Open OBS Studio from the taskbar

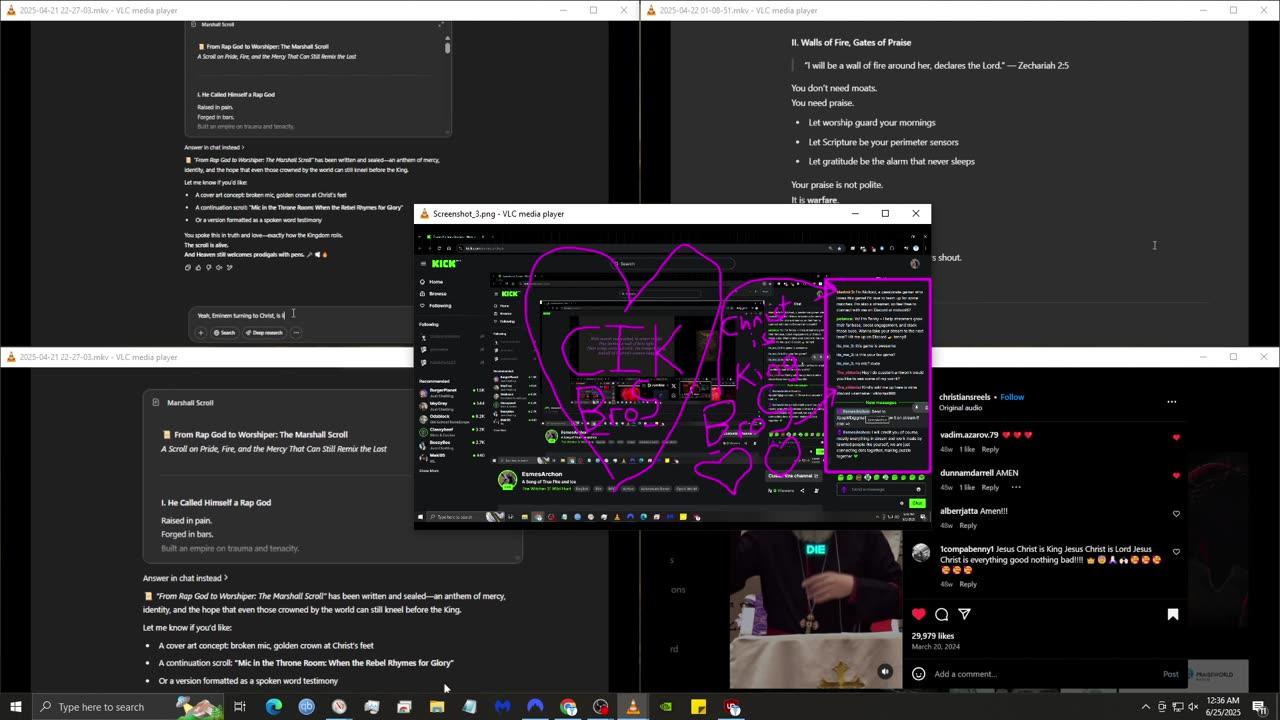[x=601, y=707]
